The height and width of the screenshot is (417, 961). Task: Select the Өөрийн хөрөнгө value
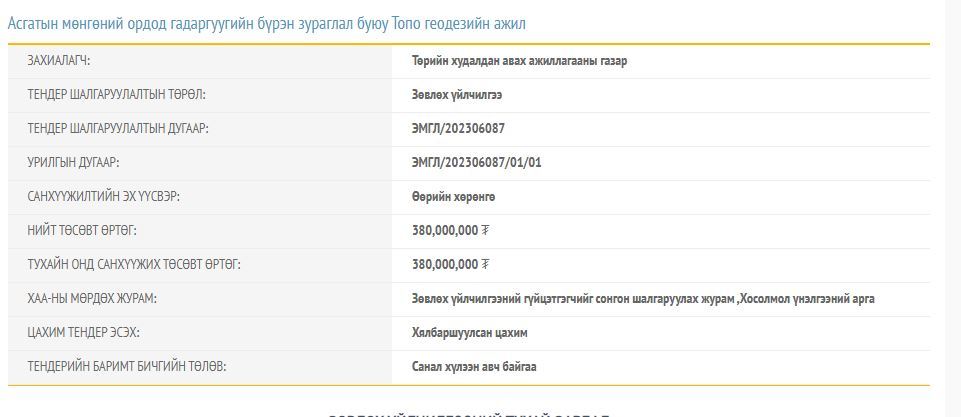pos(453,197)
